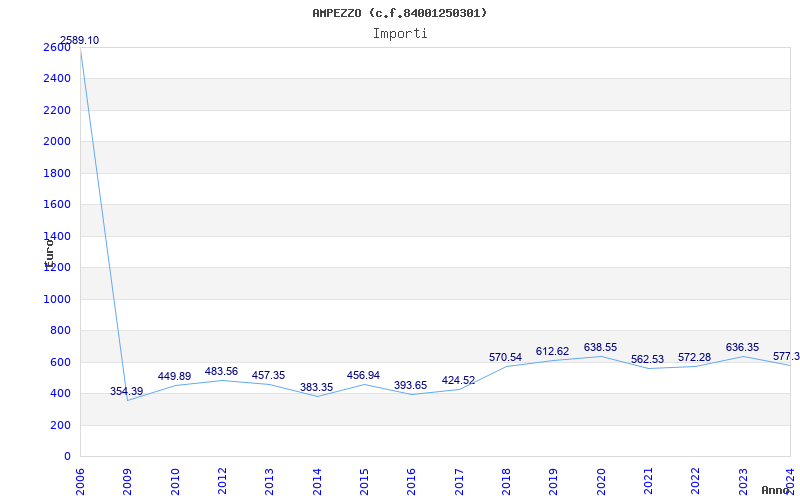Image resolution: width=800 pixels, height=500 pixels.
Task: Click the 562.53 data label
Action: (x=647, y=359)
